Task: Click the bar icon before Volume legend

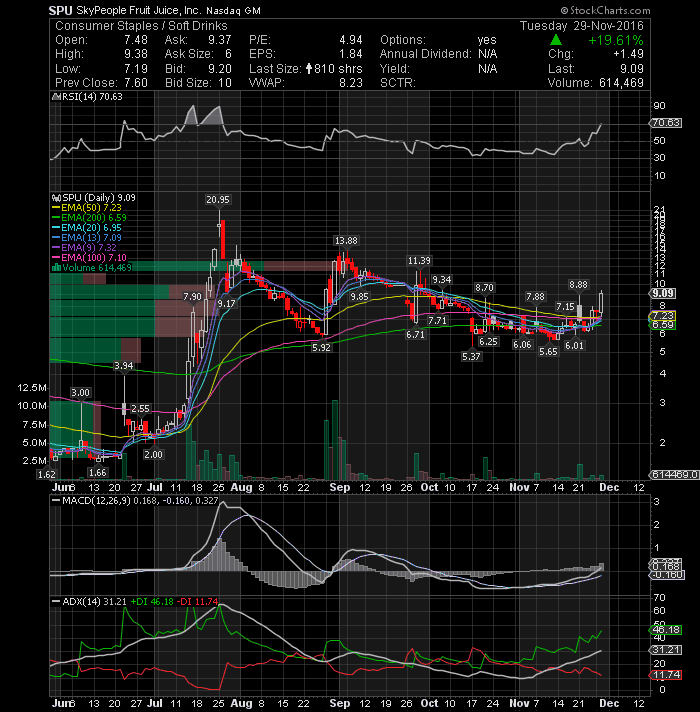Action: 56,268
